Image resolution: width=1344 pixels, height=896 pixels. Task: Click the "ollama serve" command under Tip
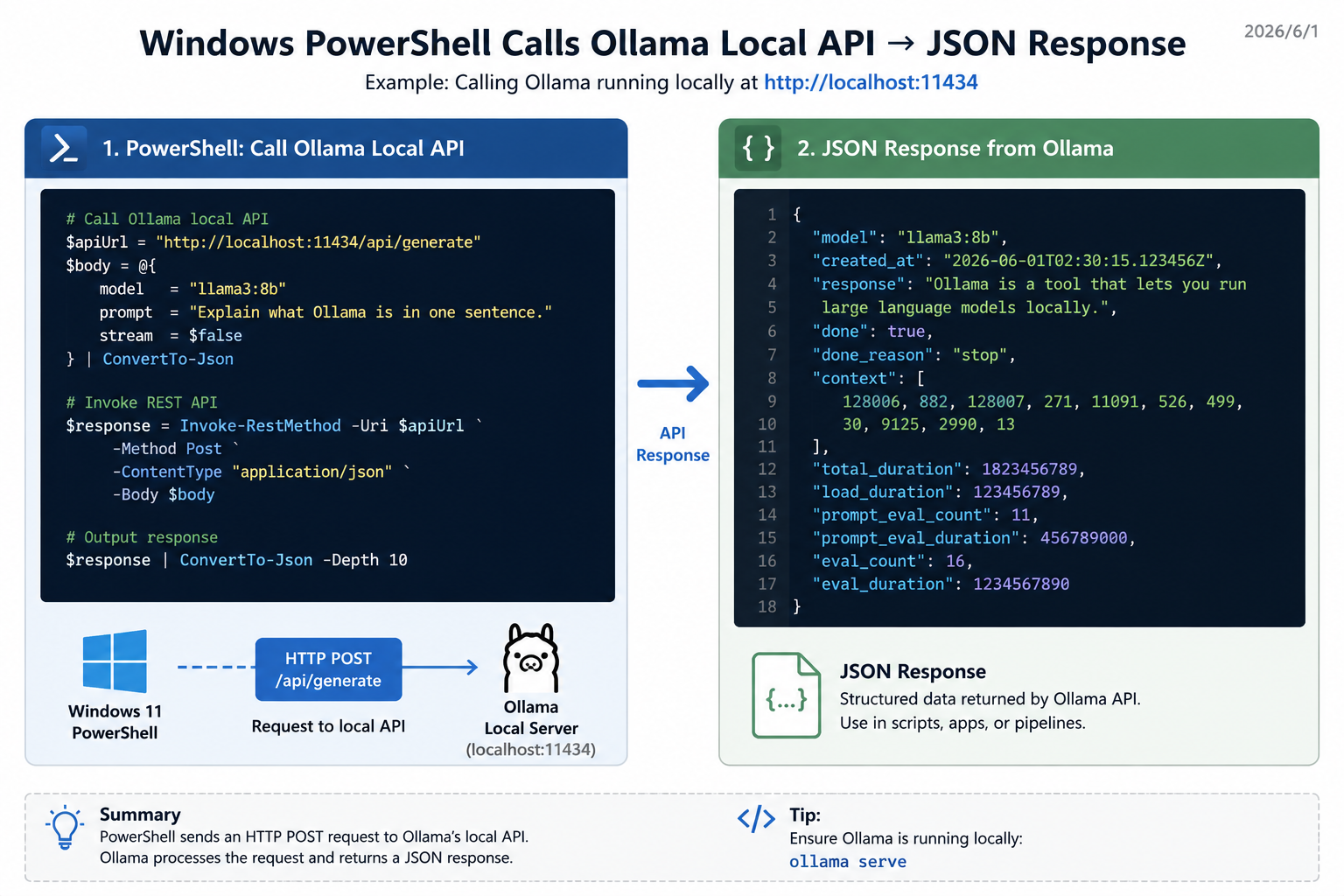click(848, 862)
